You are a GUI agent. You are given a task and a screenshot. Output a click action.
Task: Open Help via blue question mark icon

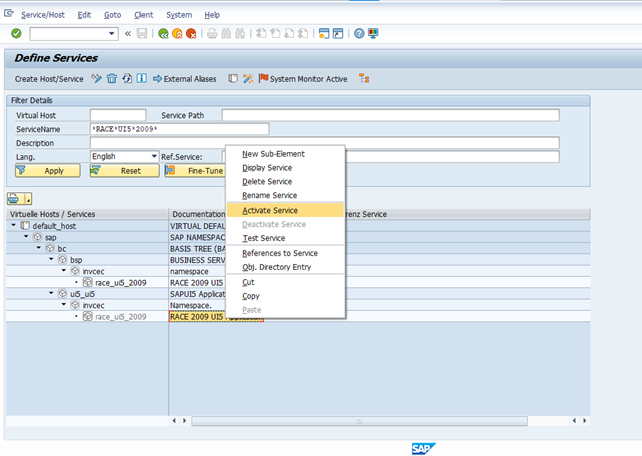coord(357,34)
